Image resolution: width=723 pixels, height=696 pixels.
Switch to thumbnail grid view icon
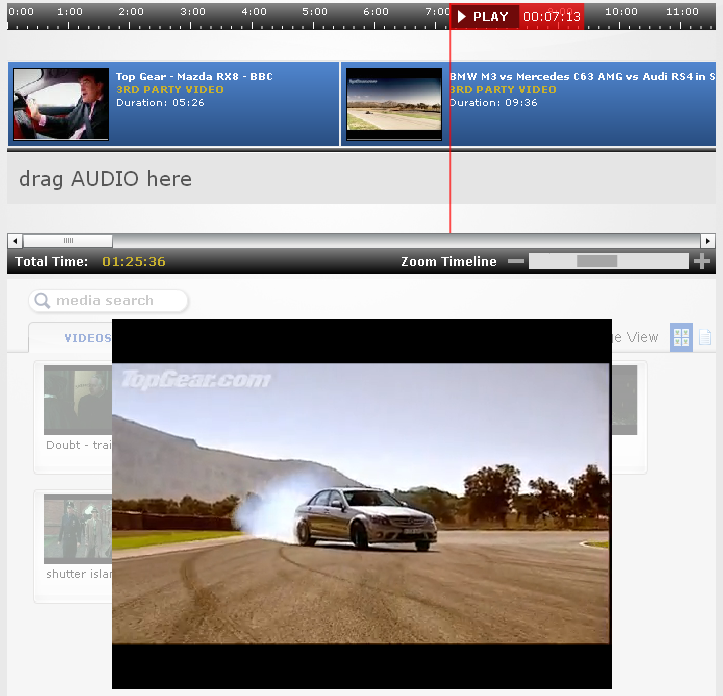click(681, 338)
